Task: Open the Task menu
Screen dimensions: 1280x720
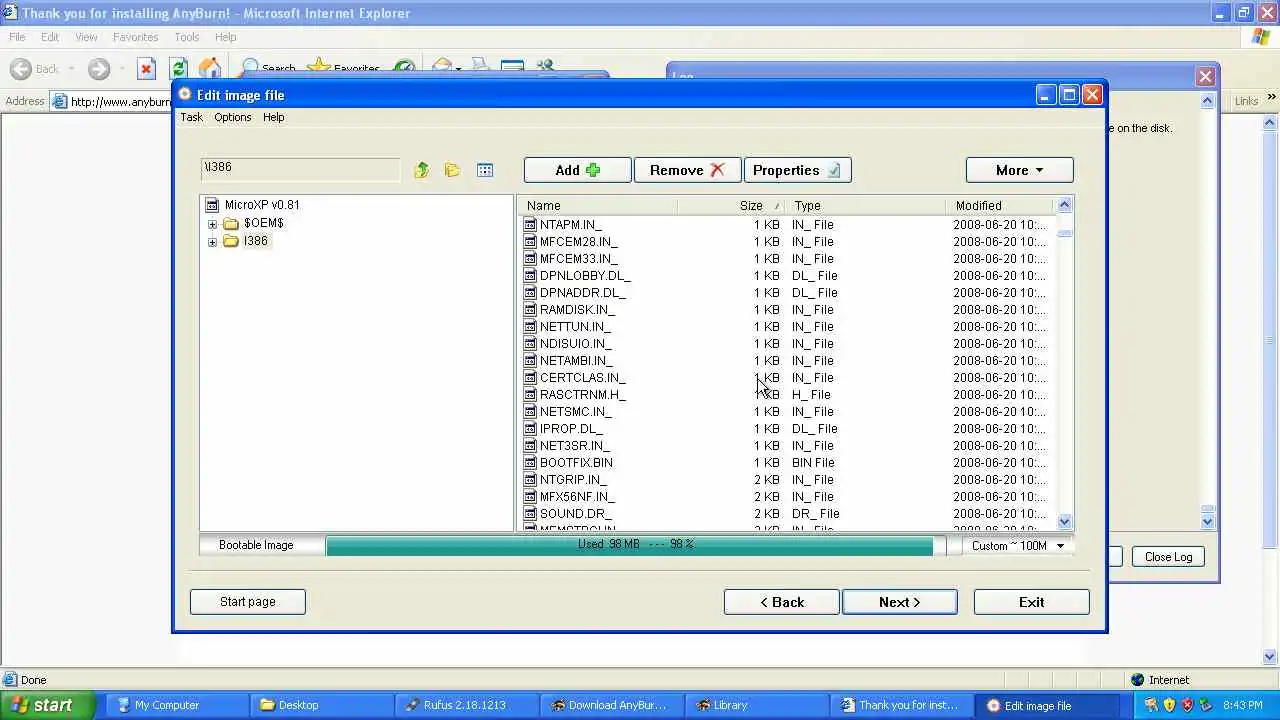Action: click(x=191, y=117)
